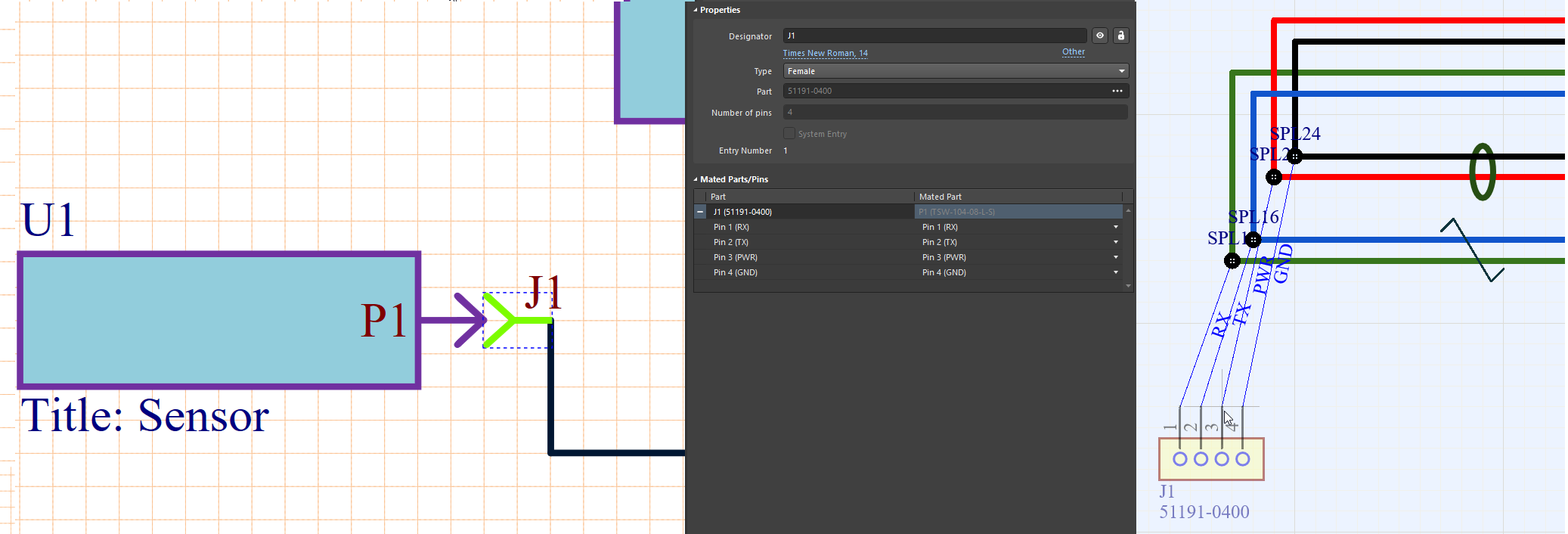Select the U1 Sensor block
The height and width of the screenshot is (534, 1568).
pyautogui.click(x=218, y=321)
